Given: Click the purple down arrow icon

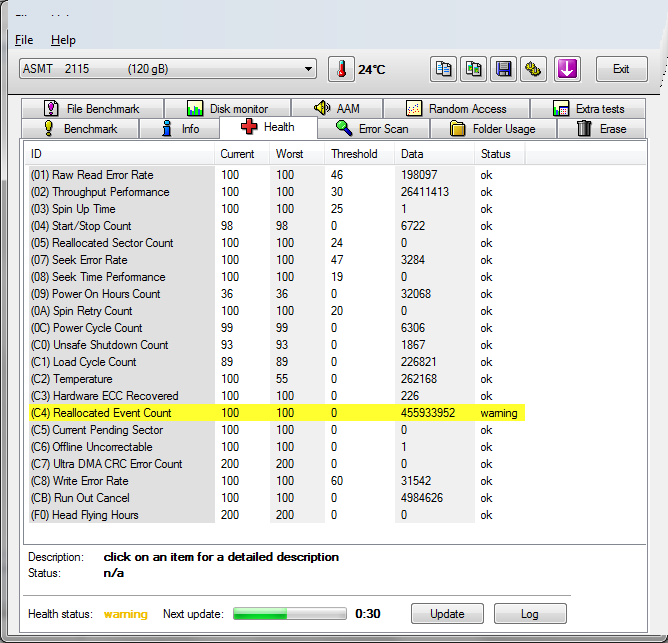Looking at the screenshot, I should coord(567,69).
